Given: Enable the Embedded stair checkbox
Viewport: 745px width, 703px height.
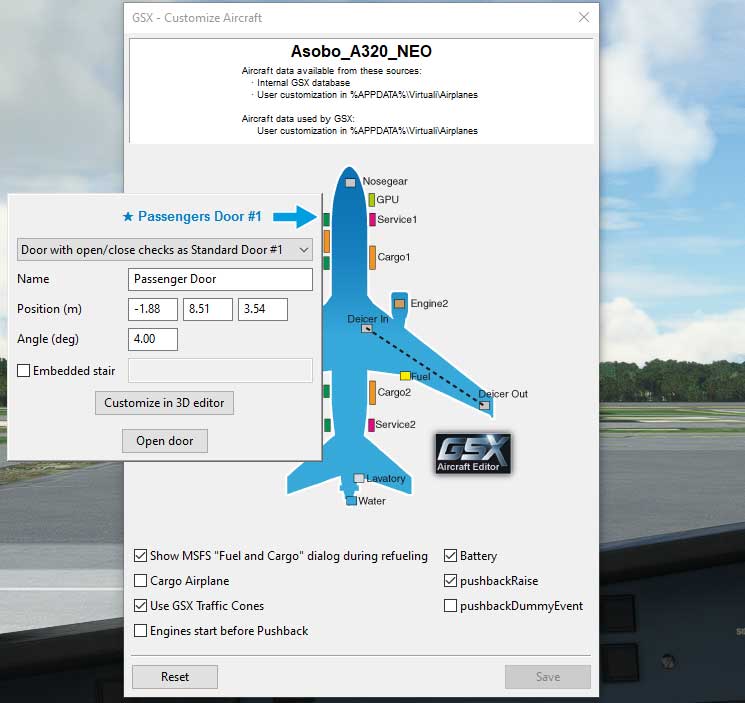Looking at the screenshot, I should [24, 371].
